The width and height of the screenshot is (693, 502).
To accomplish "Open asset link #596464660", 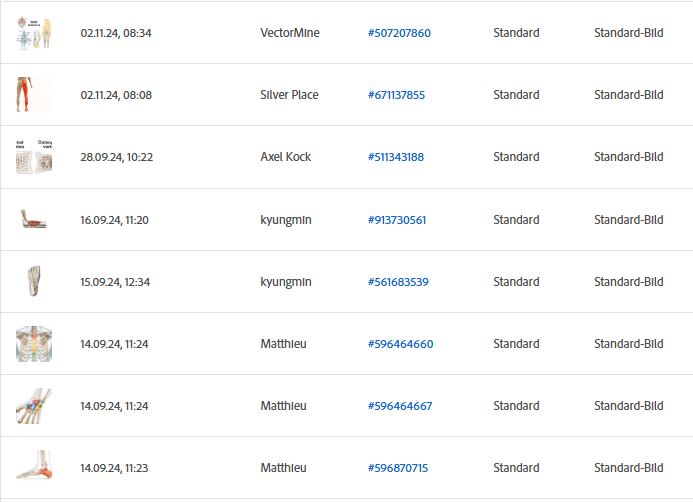I will pyautogui.click(x=400, y=344).
